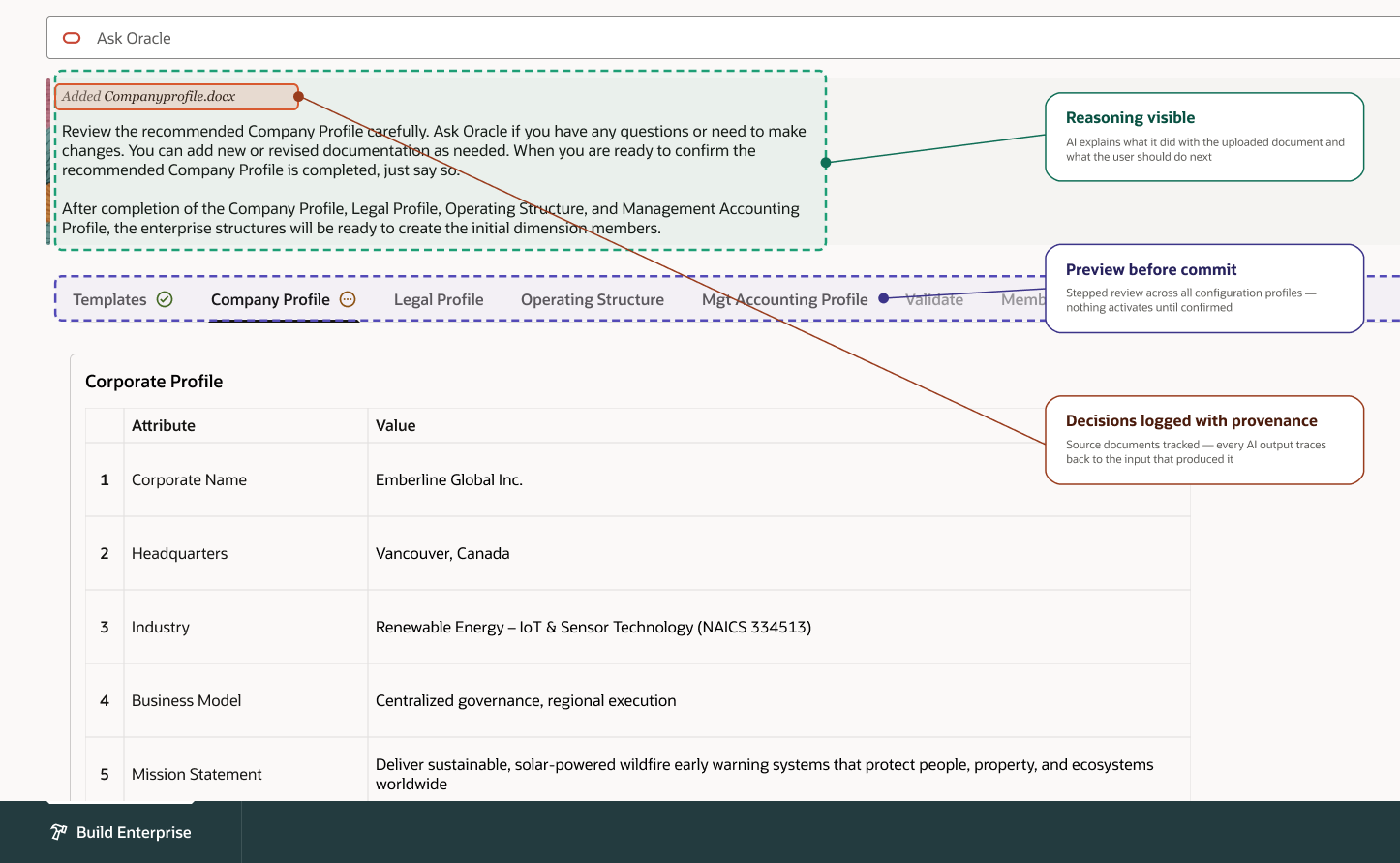This screenshot has height=863, width=1400.
Task: Select the Build Enterprise wand icon
Action: 57,832
